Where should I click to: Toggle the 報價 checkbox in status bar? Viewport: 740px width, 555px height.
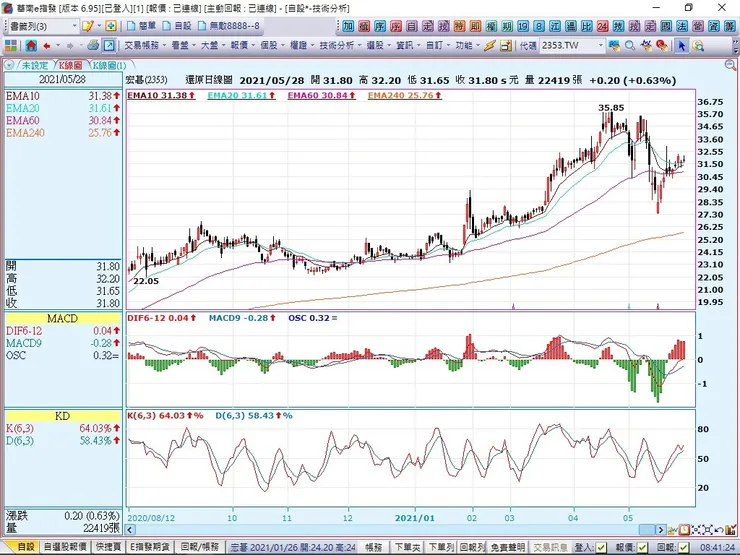pyautogui.click(x=642, y=547)
